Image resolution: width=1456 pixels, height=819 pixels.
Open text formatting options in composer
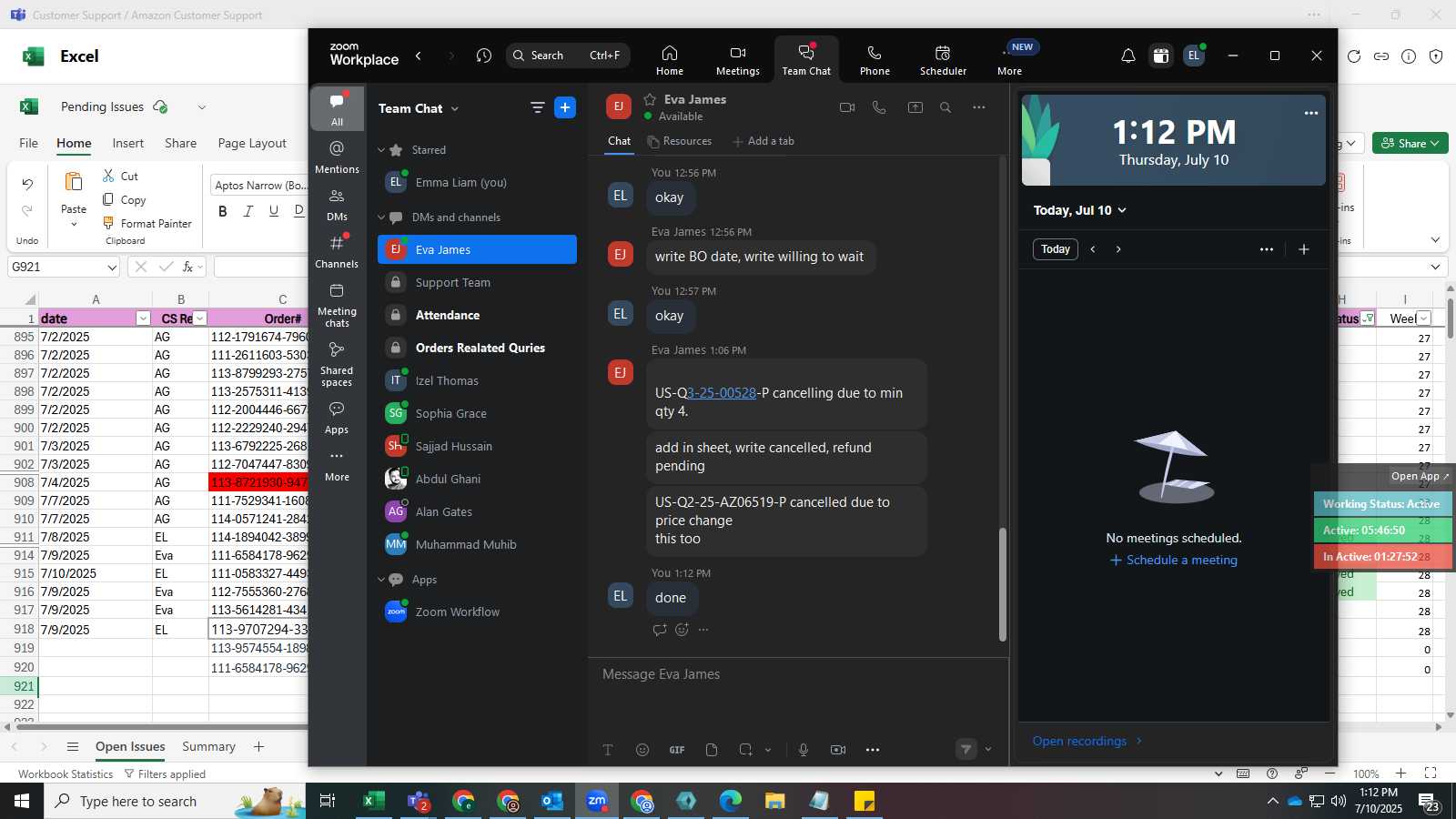point(608,750)
